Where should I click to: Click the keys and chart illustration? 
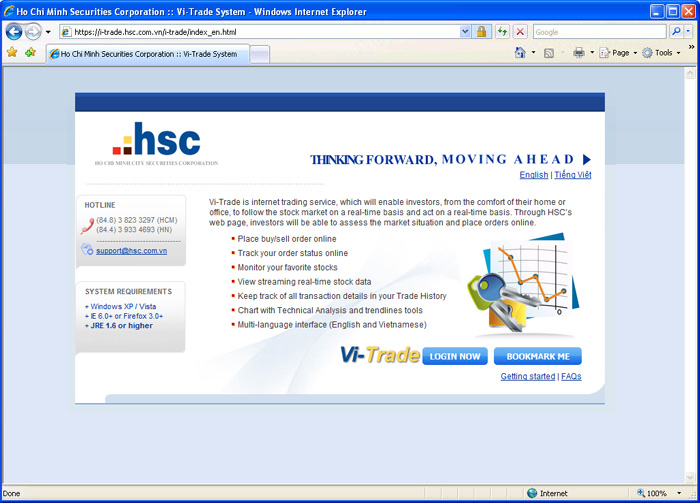coord(523,285)
